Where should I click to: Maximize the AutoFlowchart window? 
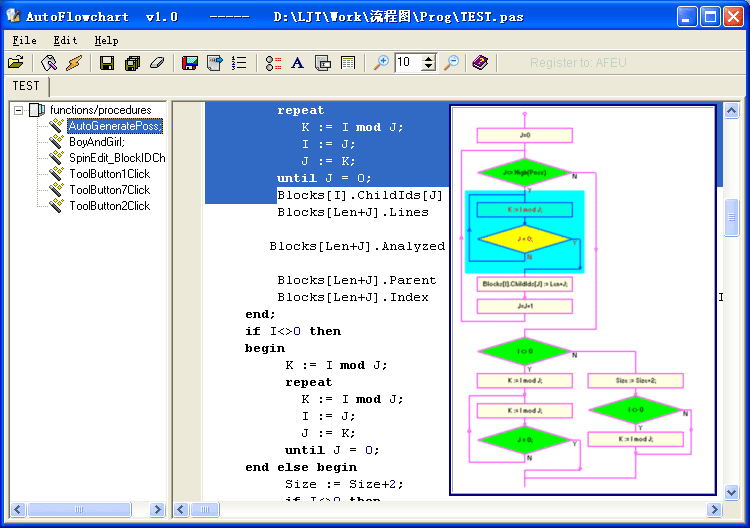(710, 17)
